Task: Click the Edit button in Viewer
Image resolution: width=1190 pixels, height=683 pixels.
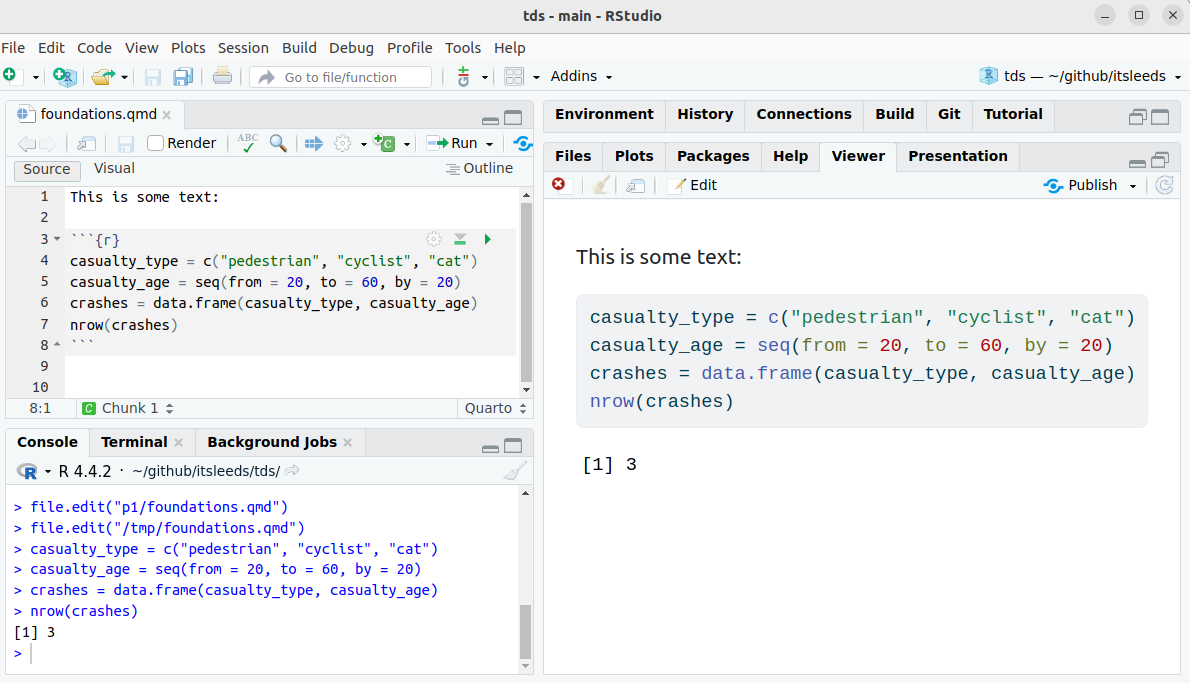Action: (x=692, y=185)
